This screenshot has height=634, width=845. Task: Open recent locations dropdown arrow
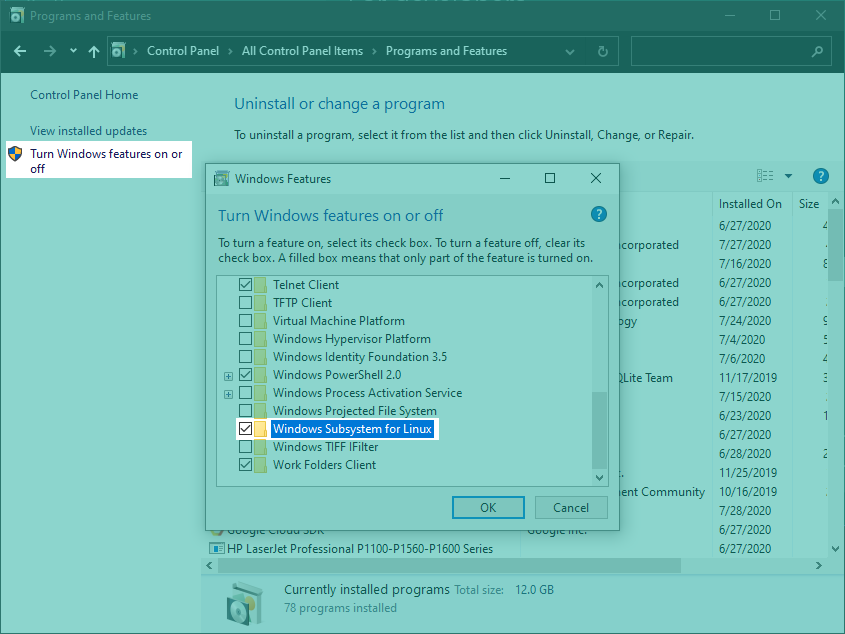coord(73,51)
